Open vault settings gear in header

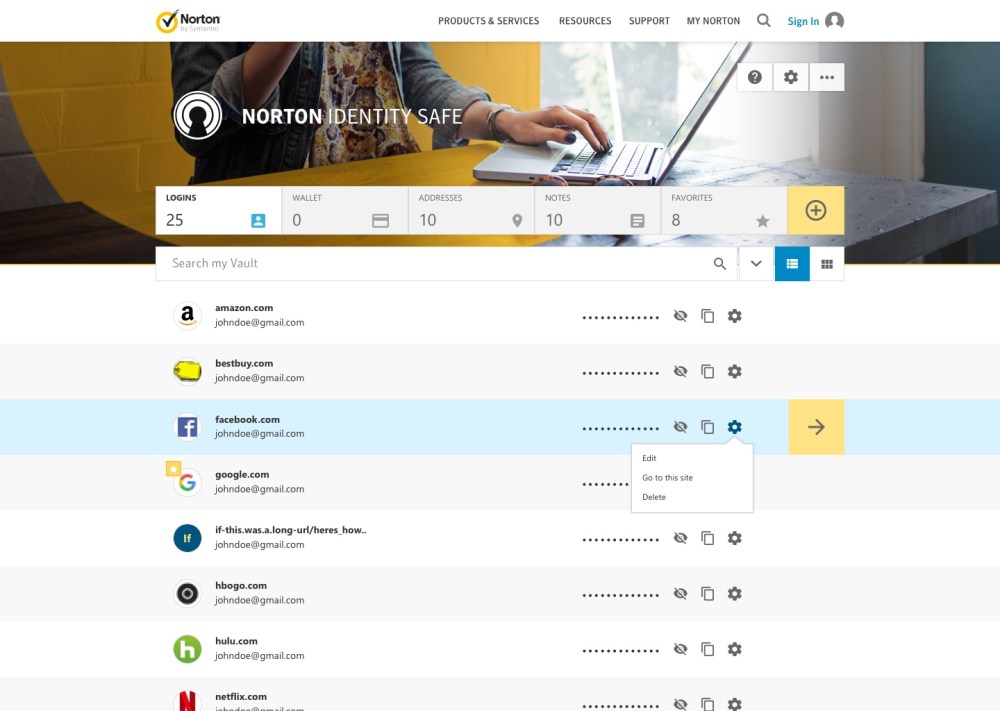[x=791, y=77]
